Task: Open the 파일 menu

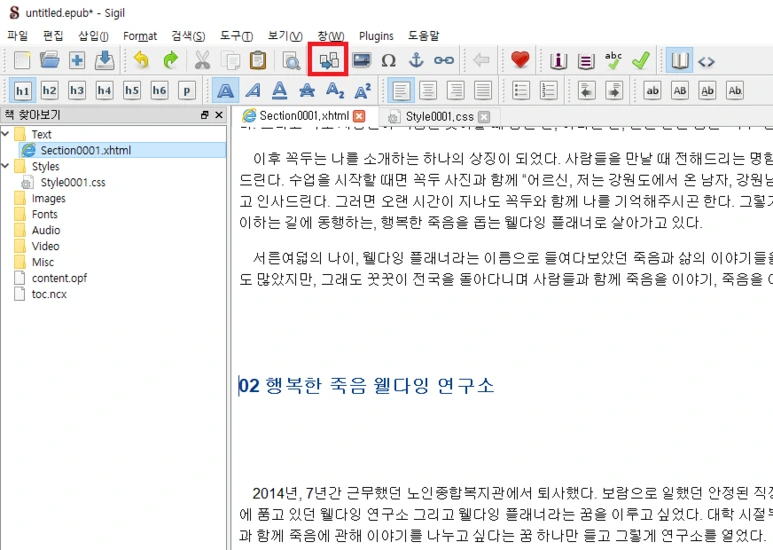Action: pos(17,35)
